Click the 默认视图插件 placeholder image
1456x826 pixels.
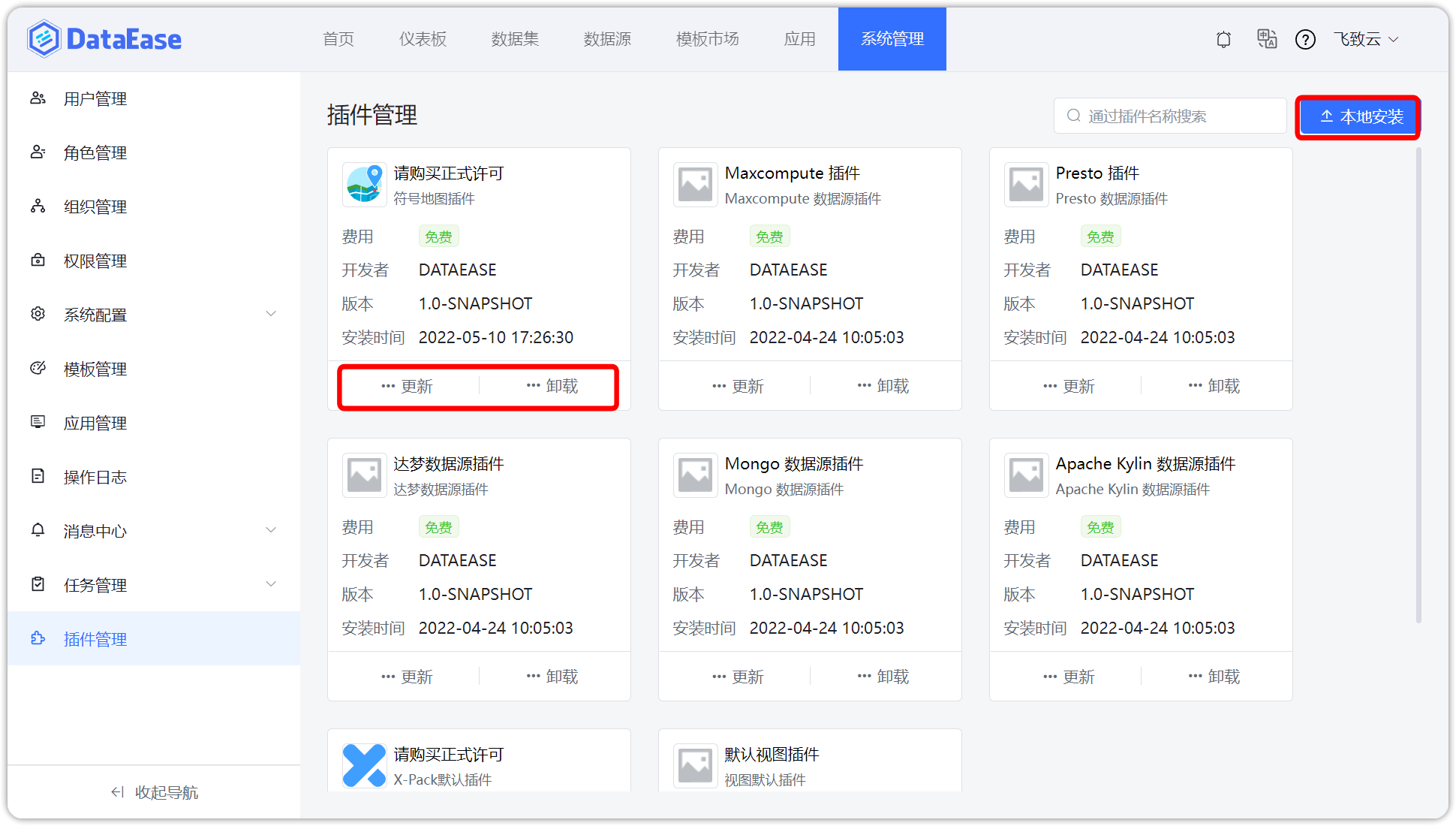pos(696,766)
